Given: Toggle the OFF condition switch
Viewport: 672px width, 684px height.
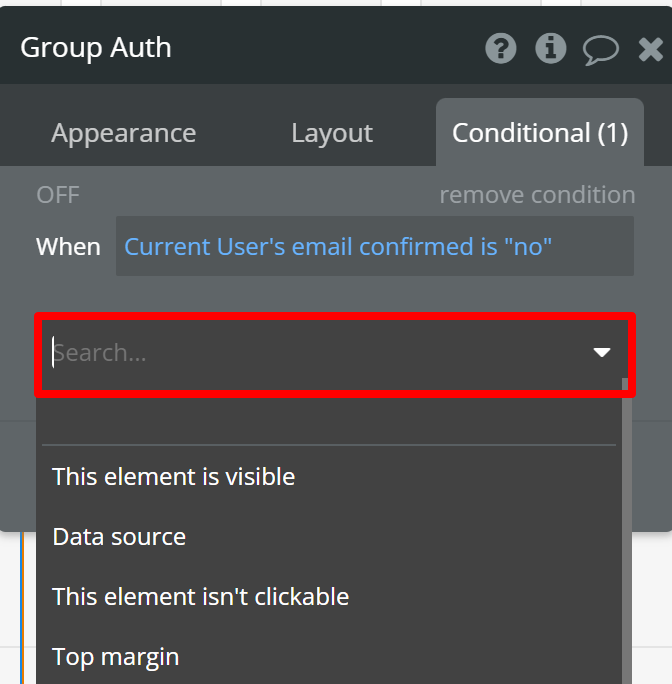Looking at the screenshot, I should (x=58, y=195).
